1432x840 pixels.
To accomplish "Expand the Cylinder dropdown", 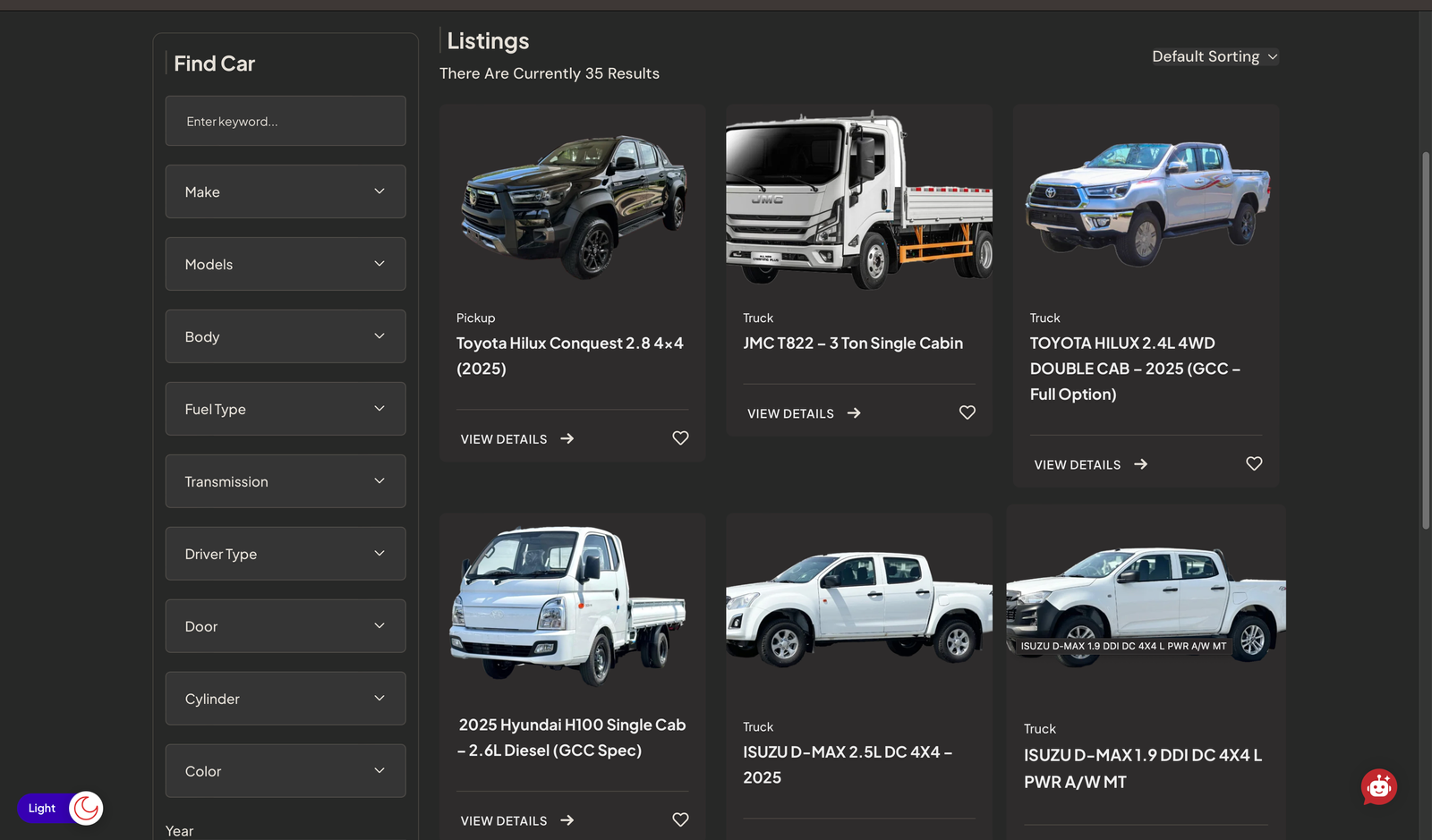I will click(x=286, y=699).
